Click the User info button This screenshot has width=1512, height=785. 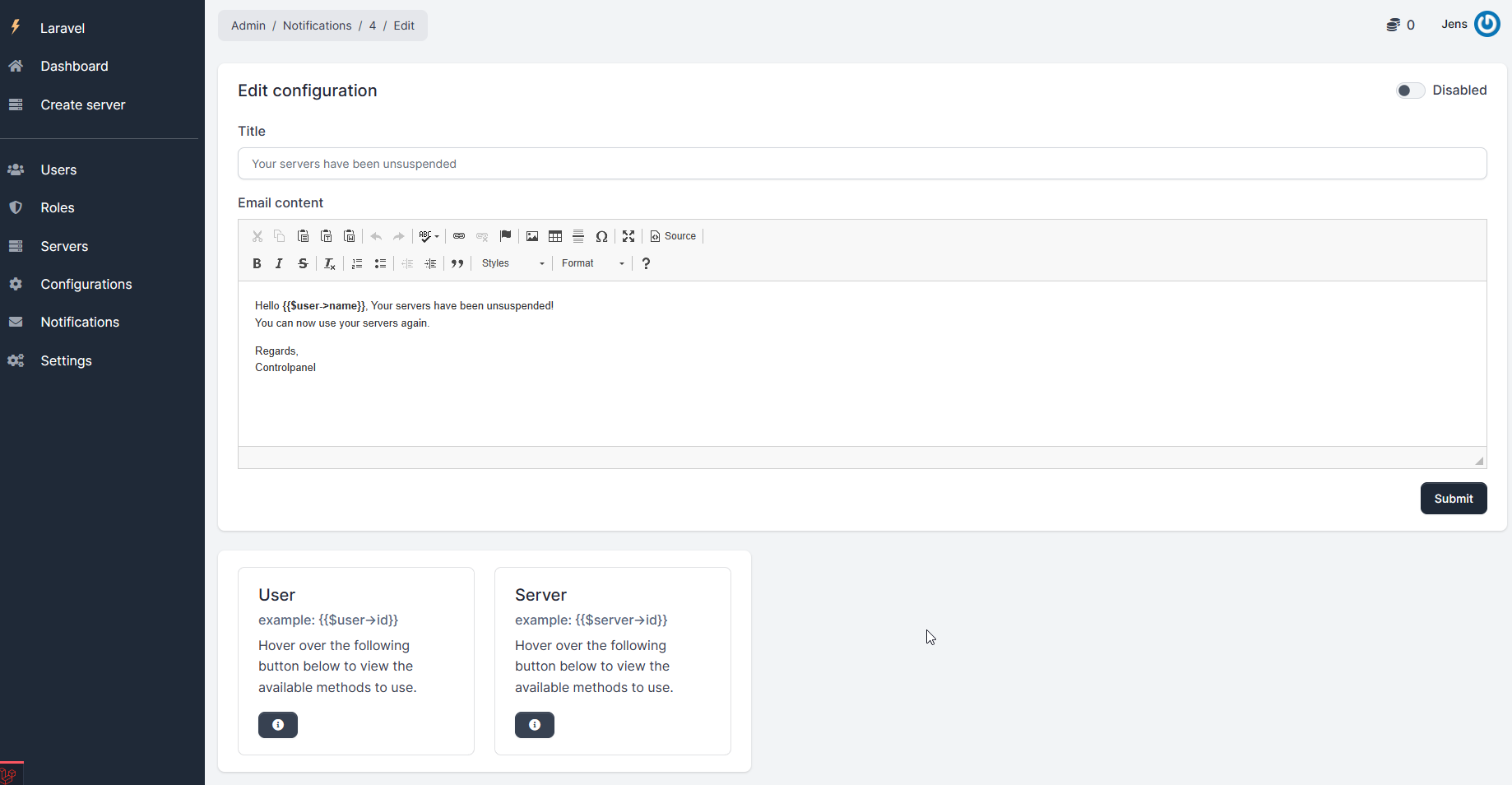(x=278, y=725)
